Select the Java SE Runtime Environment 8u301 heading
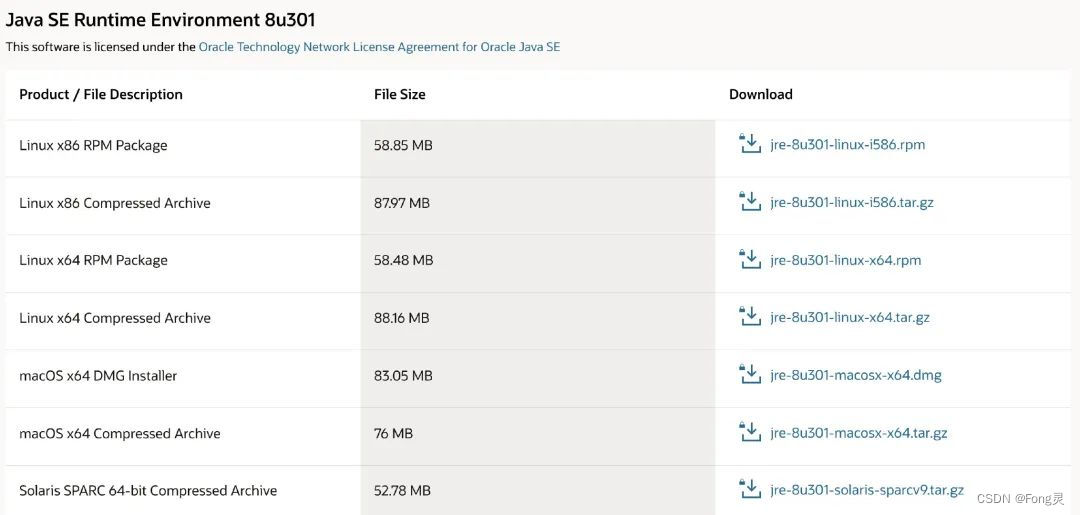Screen dimensions: 1080x515 tap(160, 20)
